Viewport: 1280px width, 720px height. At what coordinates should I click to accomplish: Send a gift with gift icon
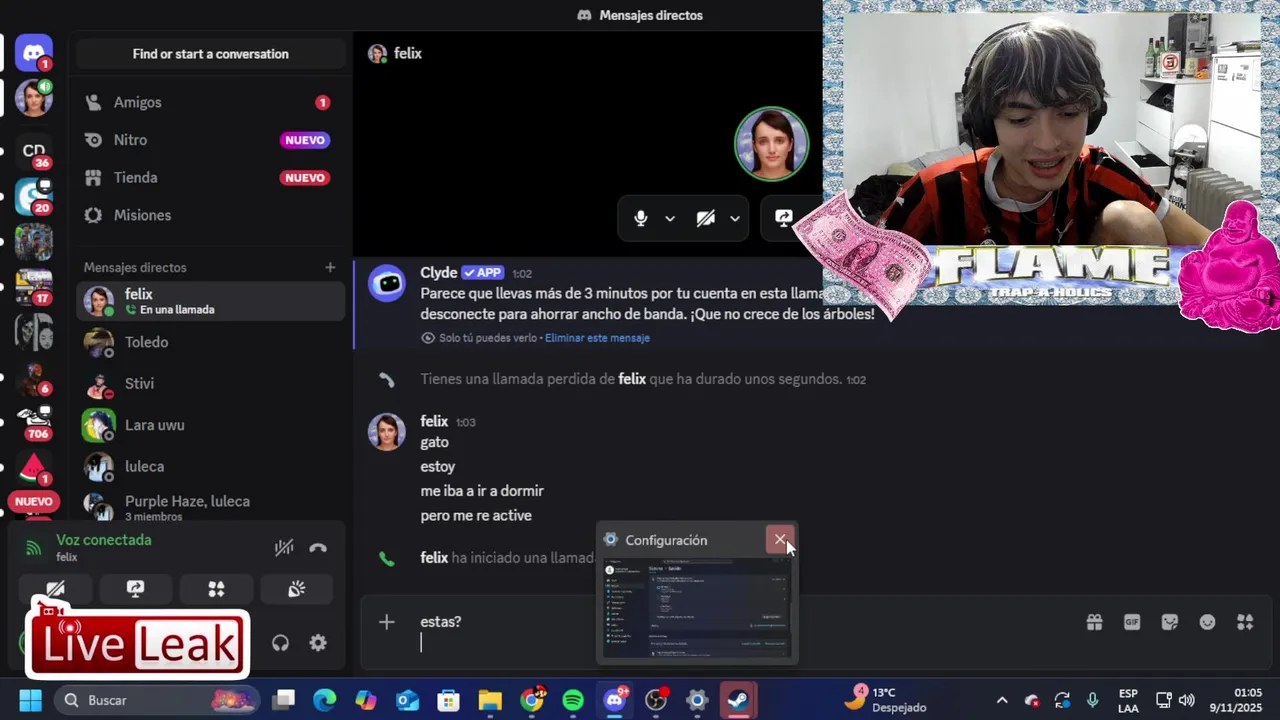[1095, 622]
